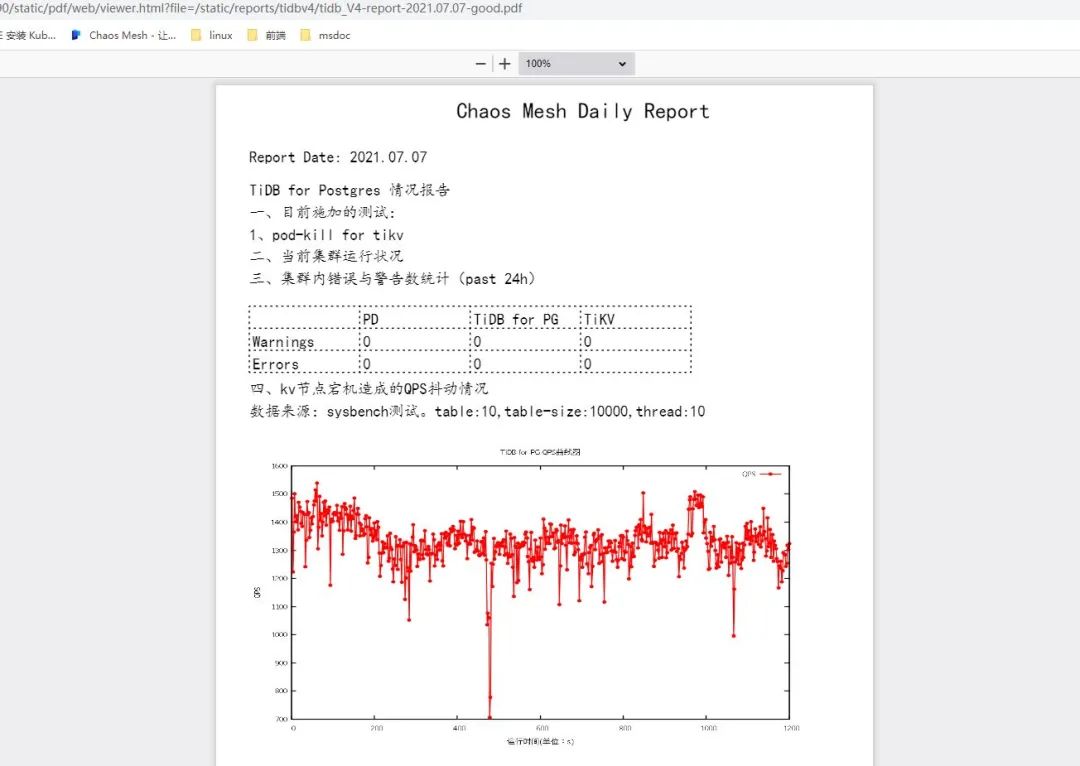Zoom in with the plus button
Screen dimensions: 1080x766
pos(505,63)
